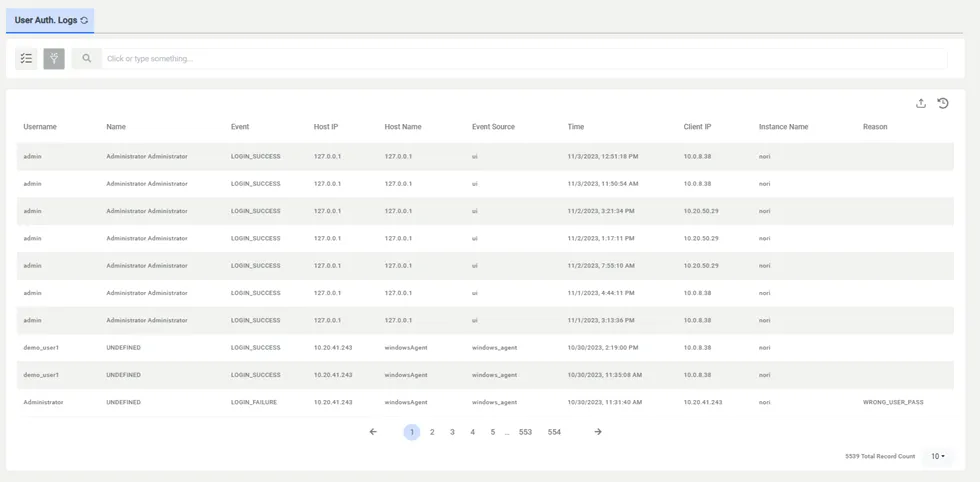The image size is (980, 482).
Task: Click the WRONG_USER_PASS reason cell
Action: point(893,403)
